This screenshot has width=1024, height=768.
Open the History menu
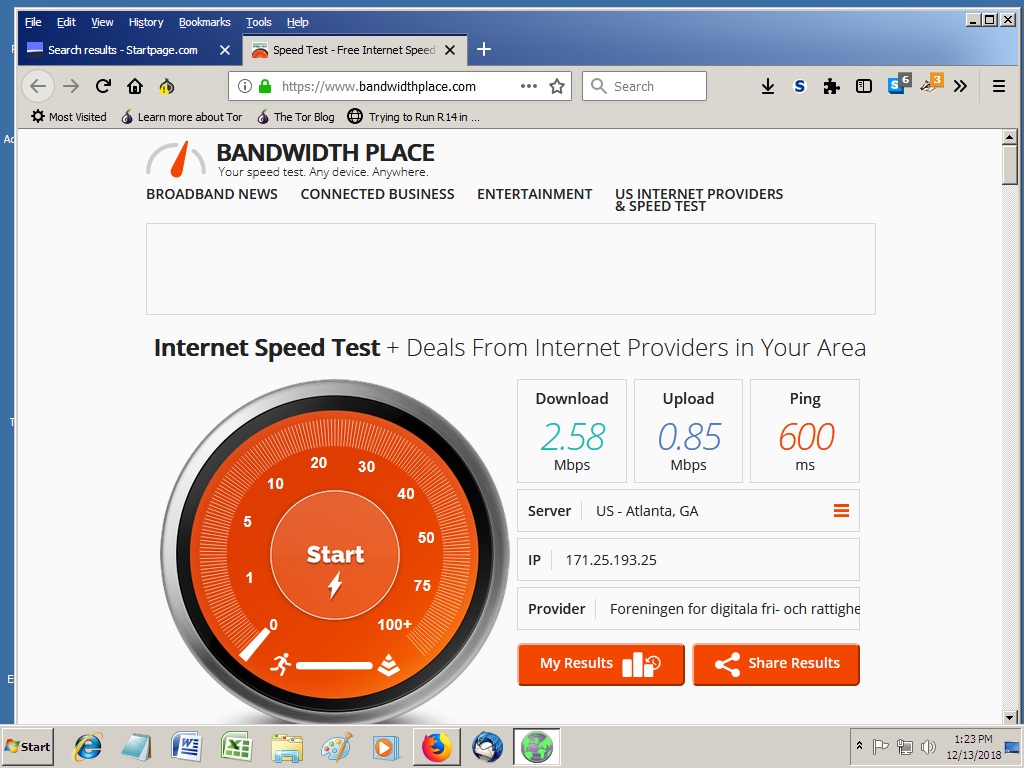(146, 22)
